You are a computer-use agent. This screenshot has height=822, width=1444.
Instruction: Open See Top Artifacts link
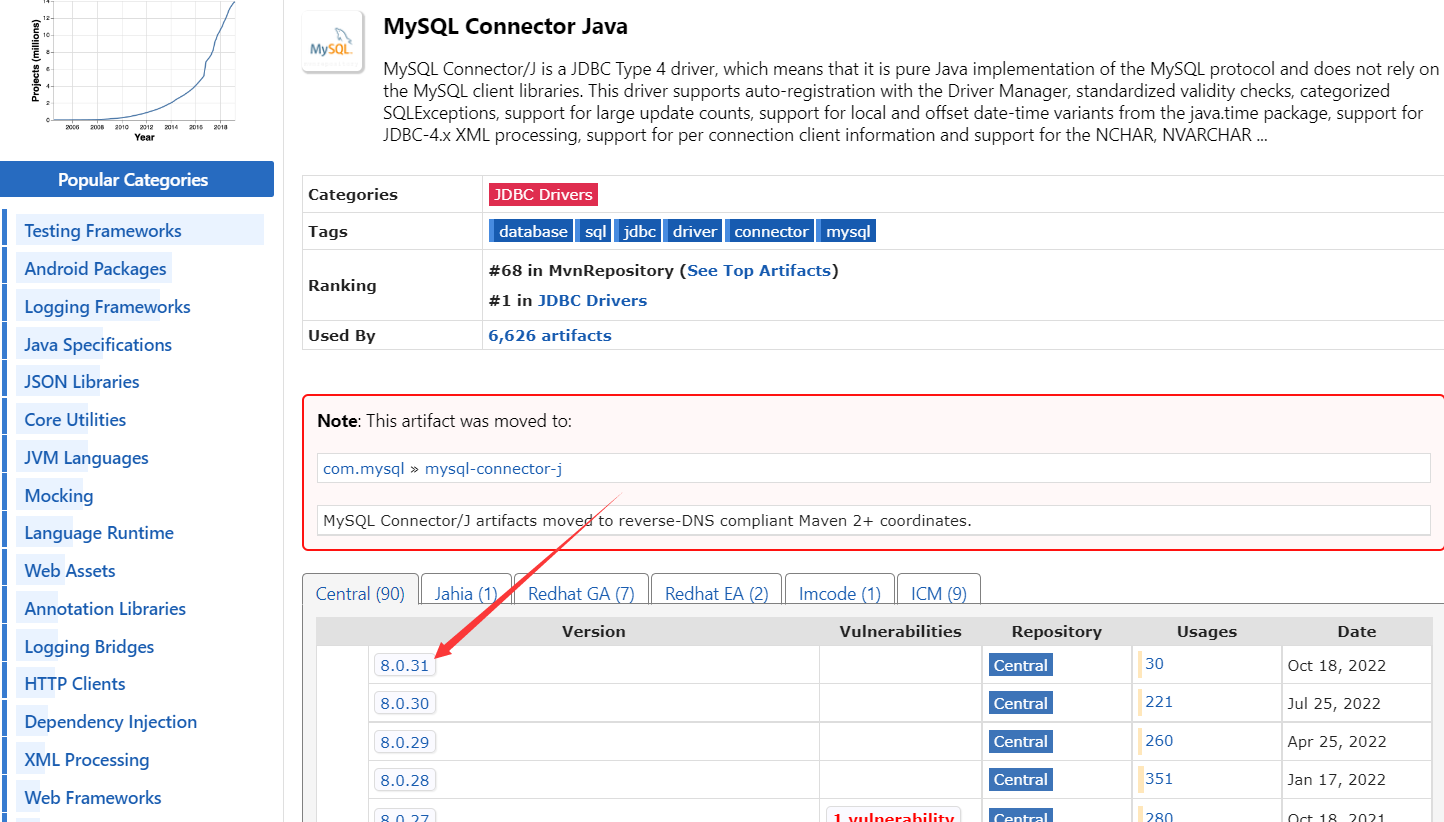[759, 270]
